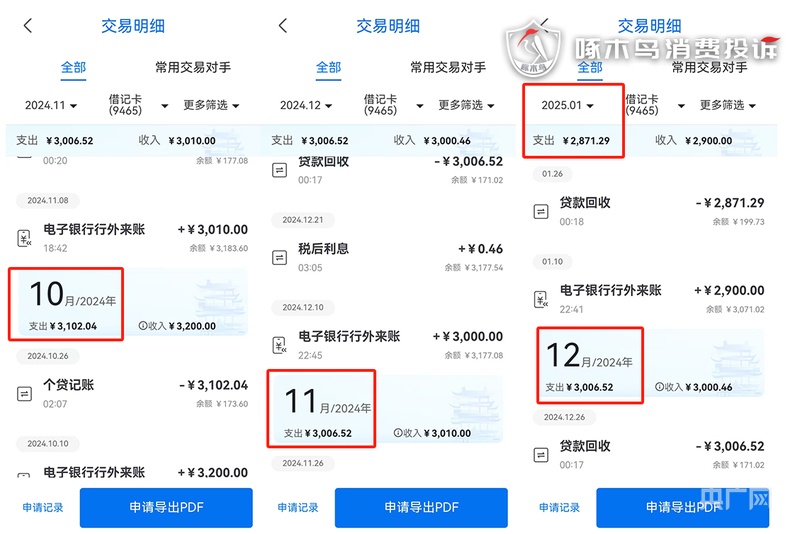Select the 全部 tab on the middle screen
The image size is (800, 534).
(x=329, y=68)
